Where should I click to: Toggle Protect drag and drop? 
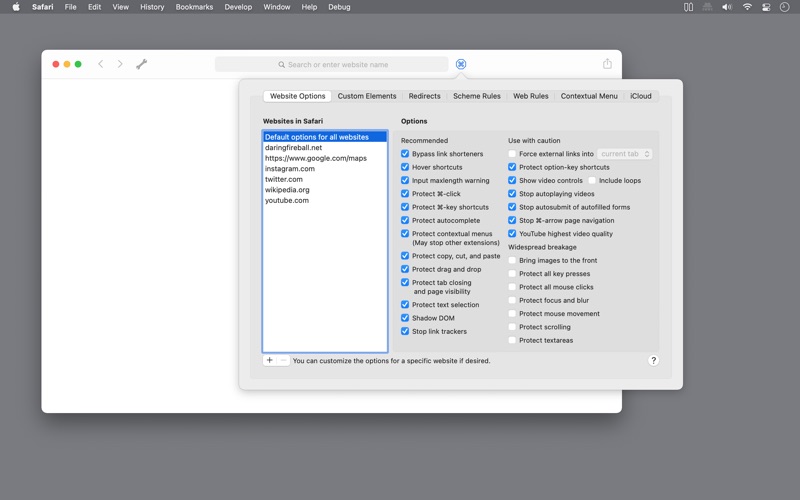pyautogui.click(x=405, y=269)
